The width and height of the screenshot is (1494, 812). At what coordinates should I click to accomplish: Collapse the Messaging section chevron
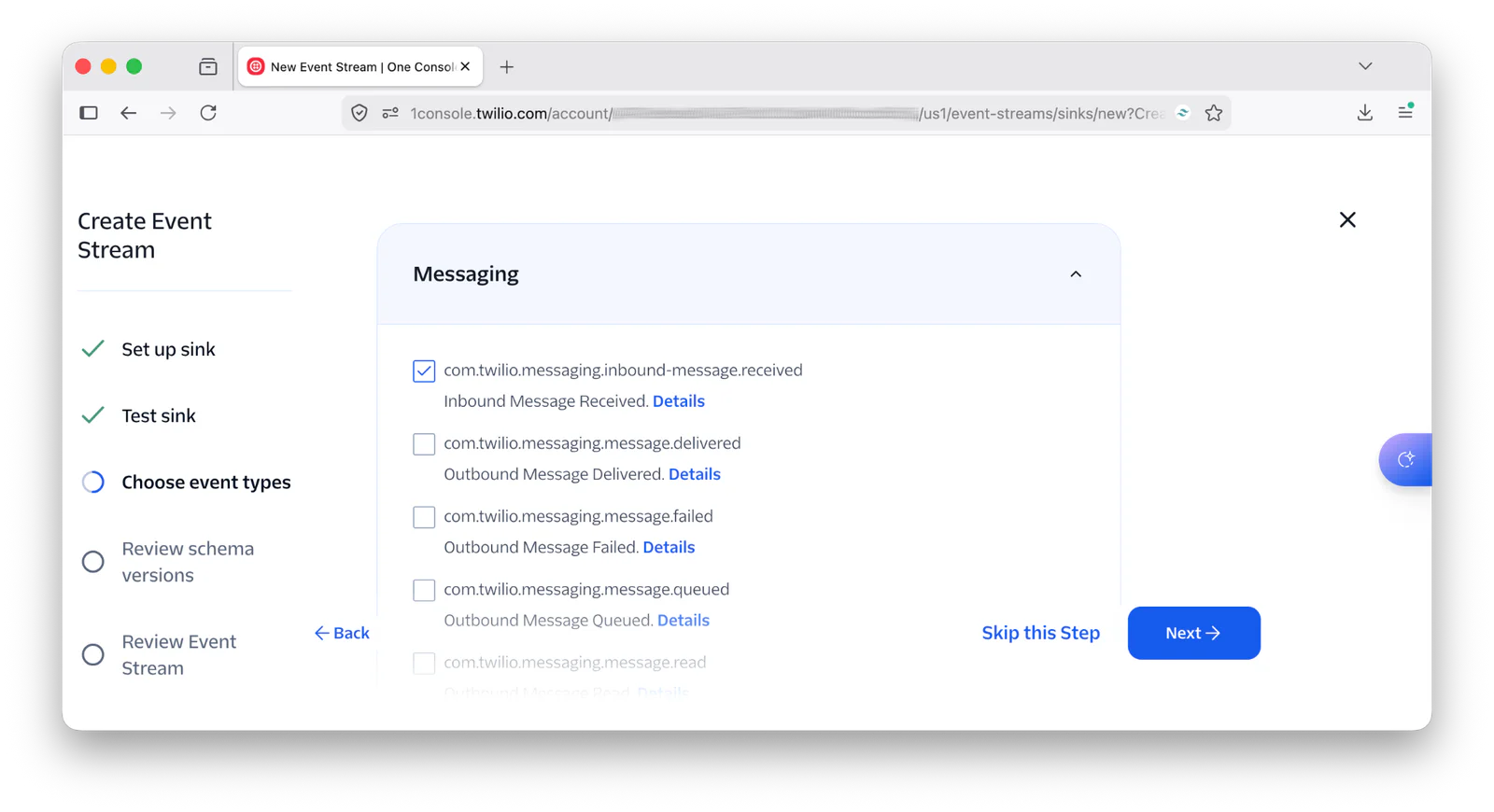1076,274
